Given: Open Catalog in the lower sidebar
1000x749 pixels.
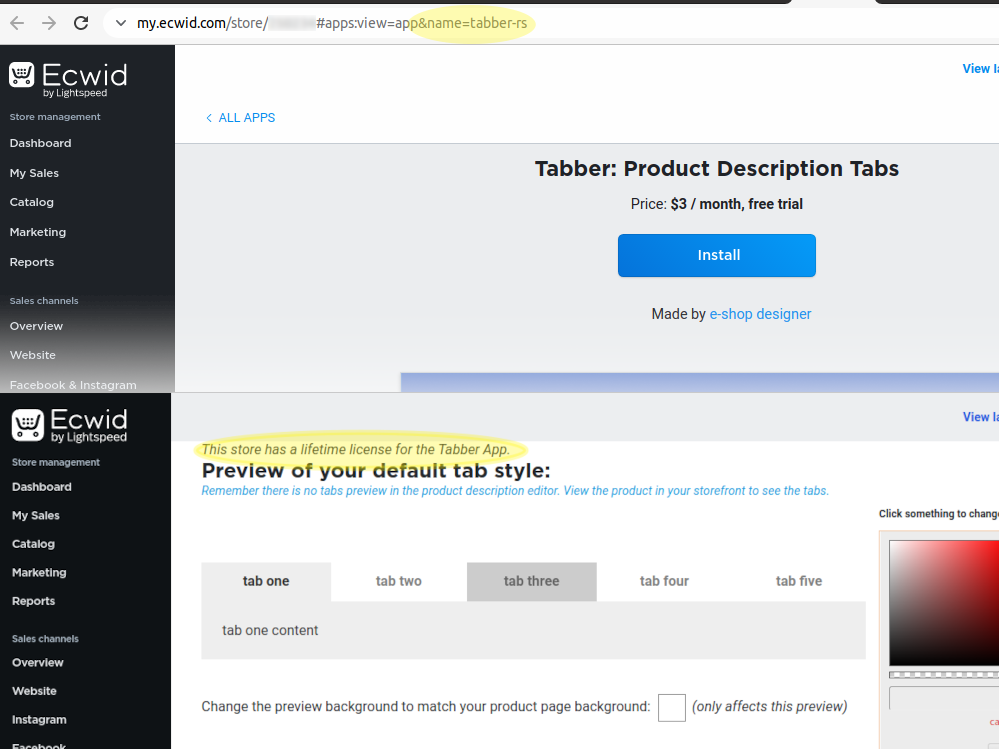Looking at the screenshot, I should [x=33, y=544].
